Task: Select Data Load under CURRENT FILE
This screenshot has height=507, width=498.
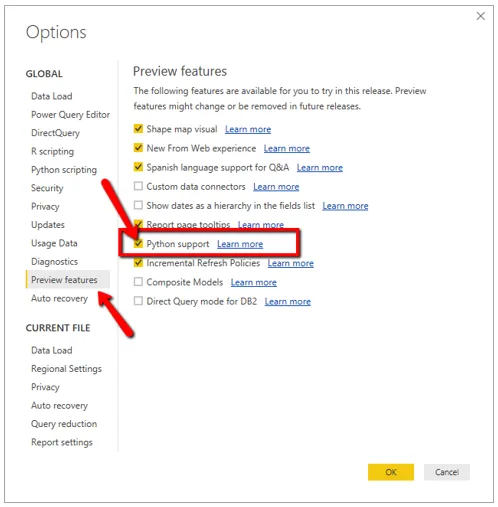Action: [52, 350]
